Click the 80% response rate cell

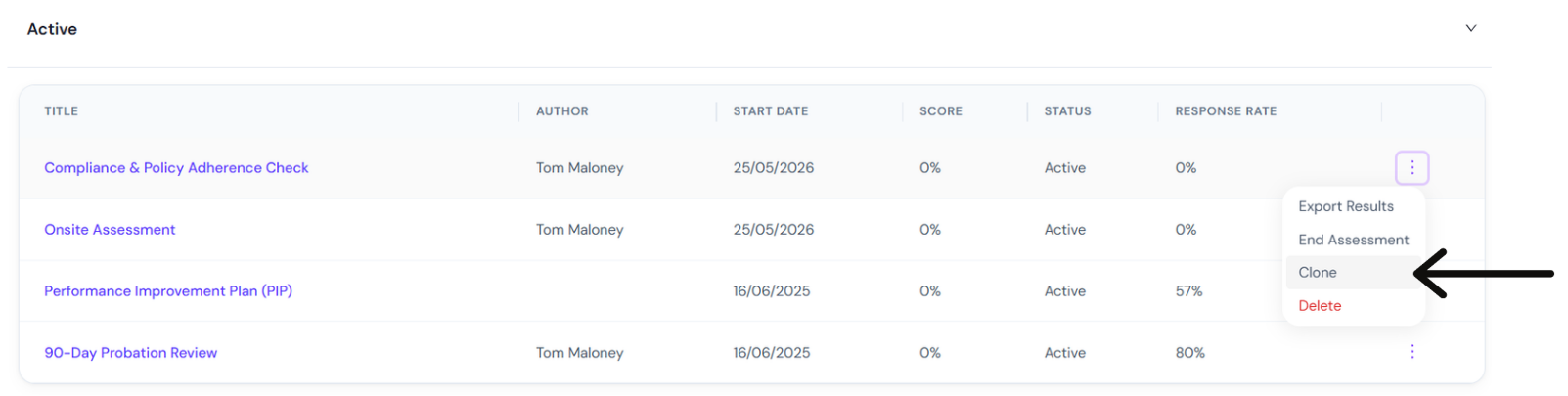tap(1189, 353)
